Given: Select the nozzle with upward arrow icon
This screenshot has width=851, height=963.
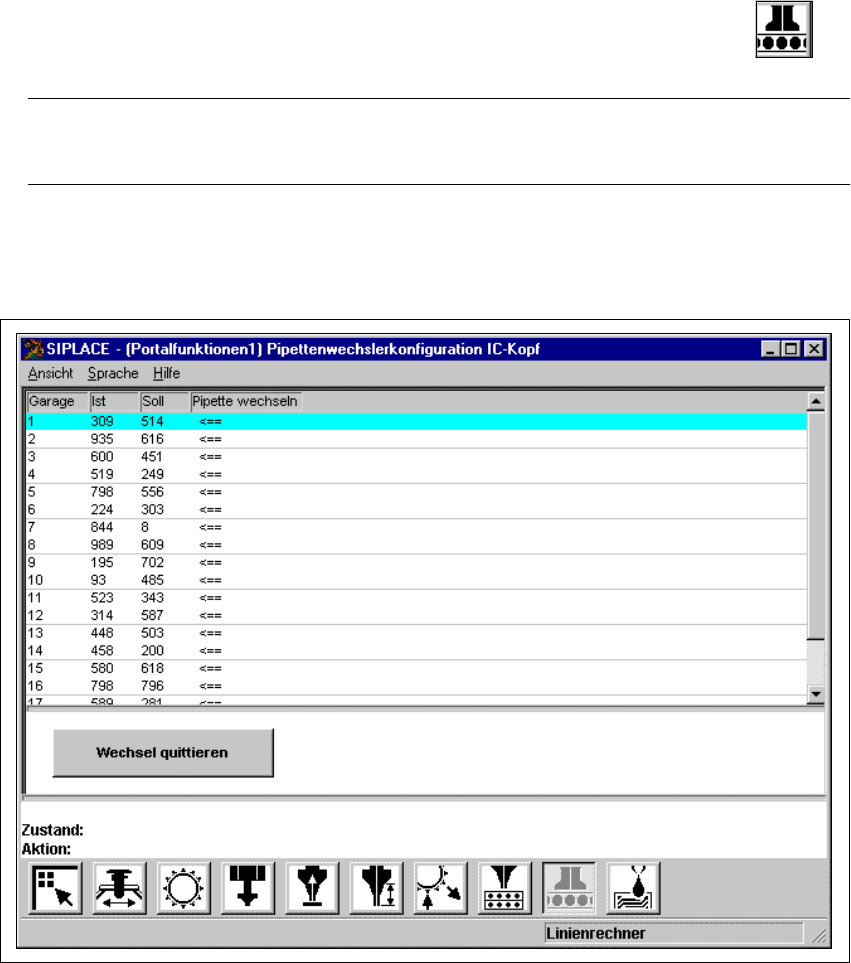Looking at the screenshot, I should [x=312, y=888].
